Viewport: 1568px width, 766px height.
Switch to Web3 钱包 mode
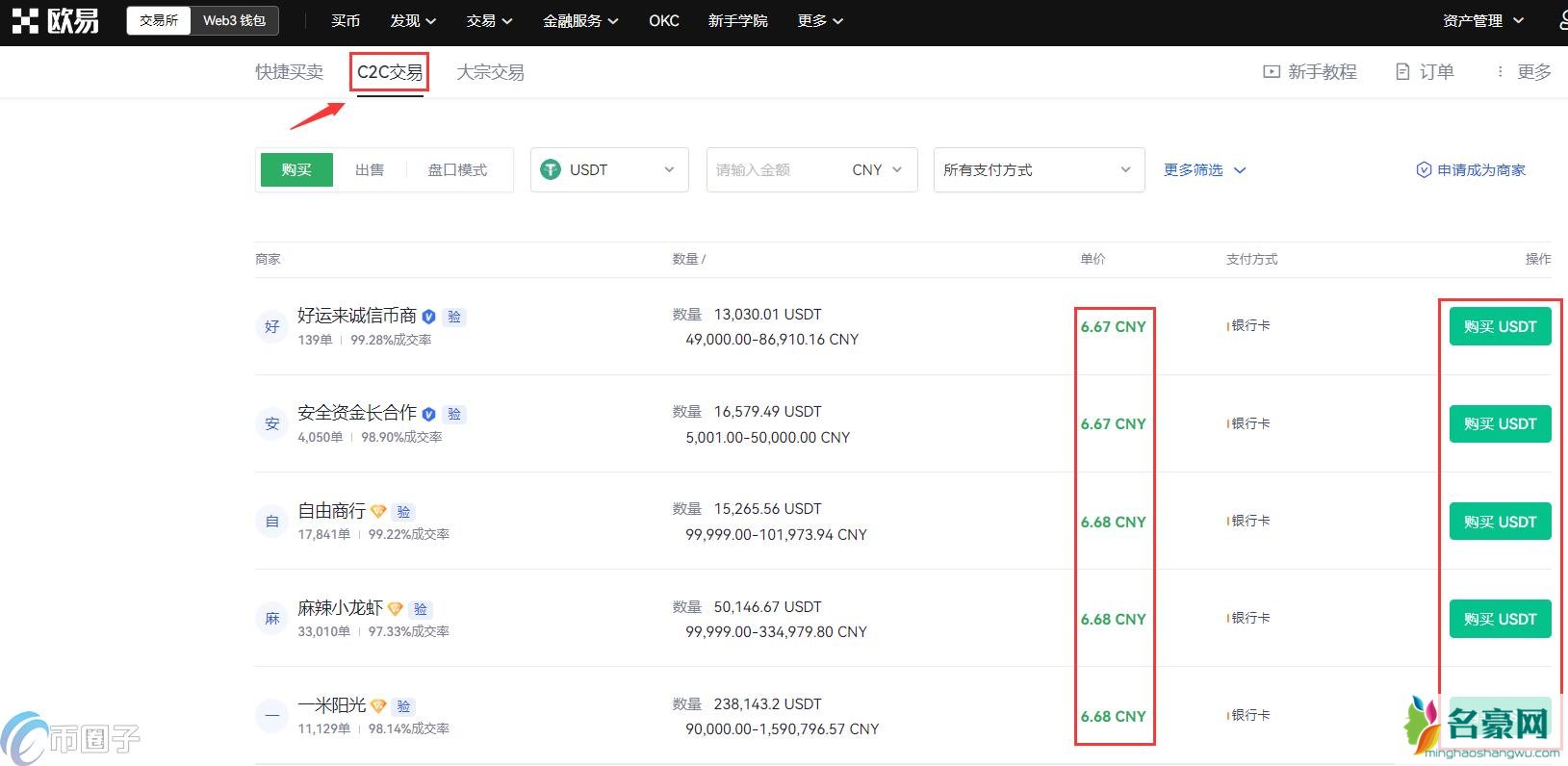[234, 20]
